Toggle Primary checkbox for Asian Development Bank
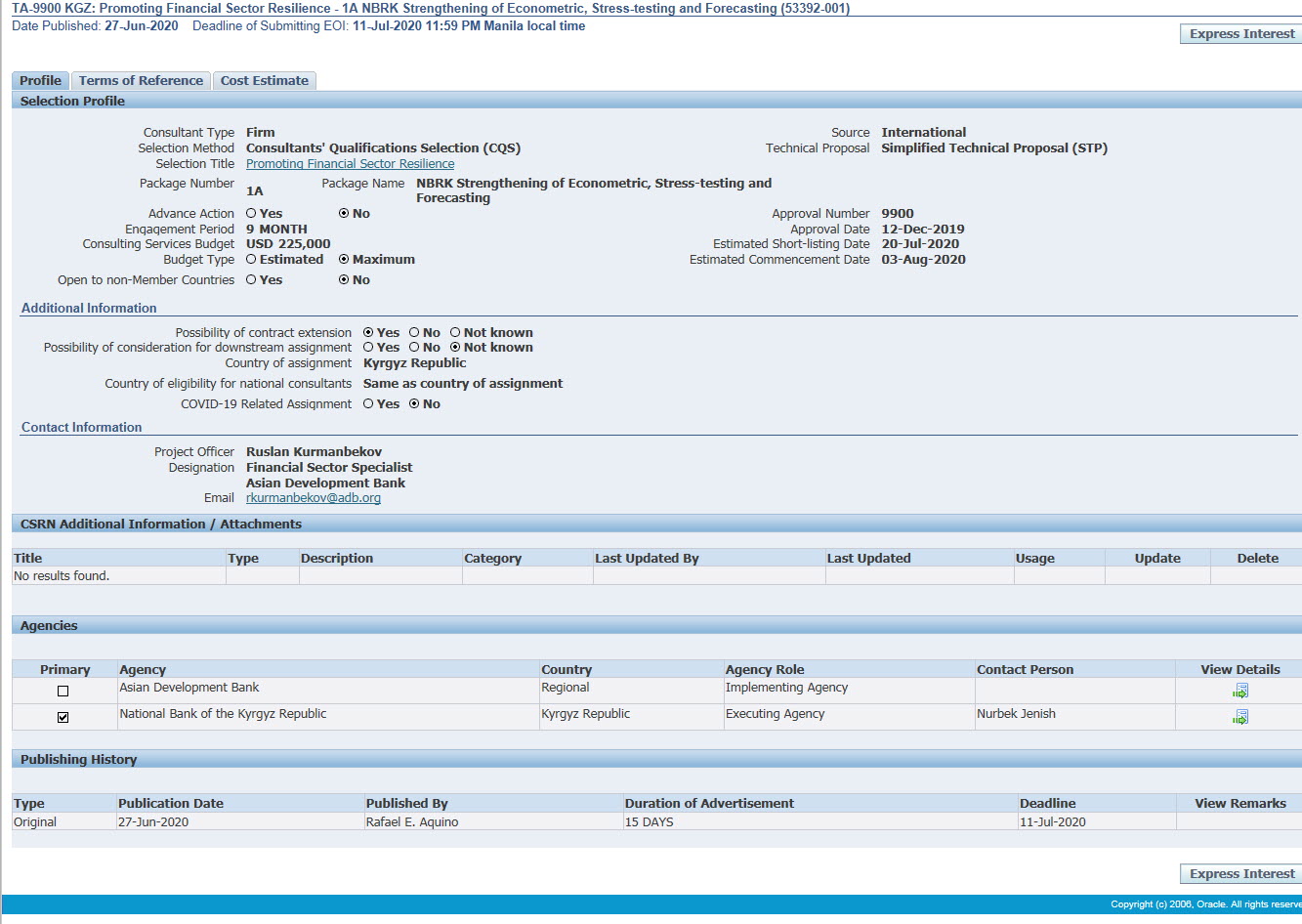The height and width of the screenshot is (924, 1302). 63,692
